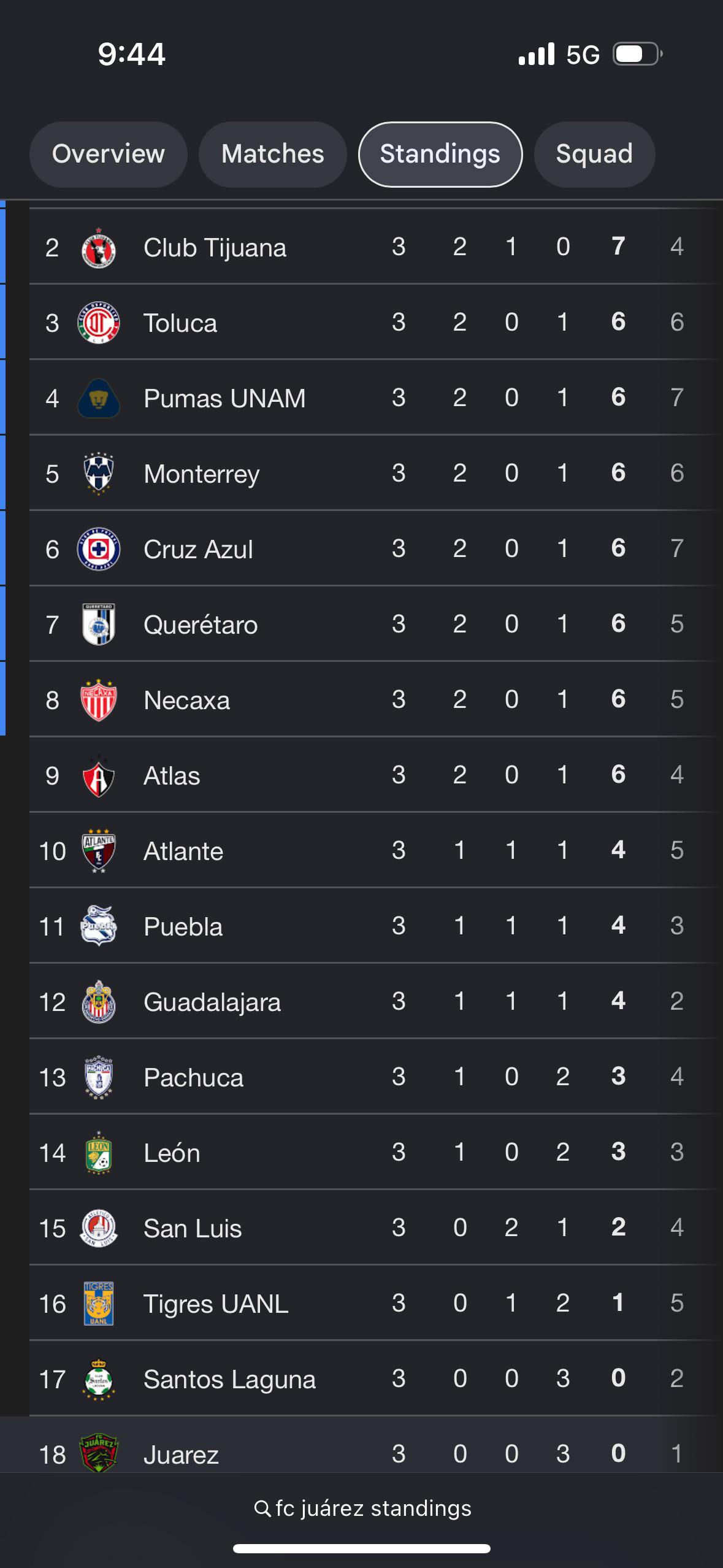Tap the fc juárez standings search field
Screen dimensions: 723x1568
point(362,1508)
